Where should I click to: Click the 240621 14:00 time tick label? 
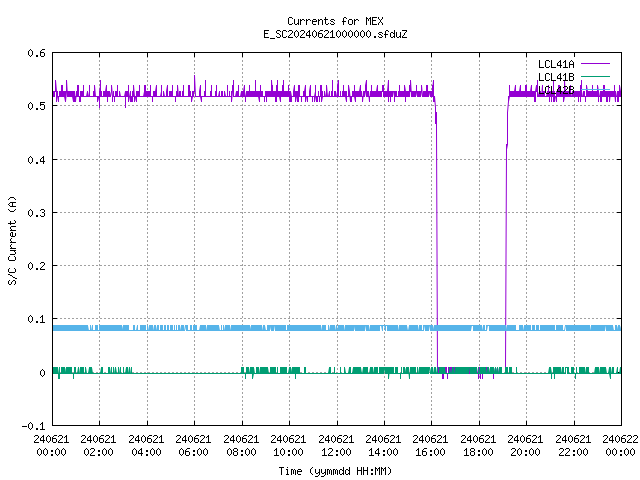(383, 446)
